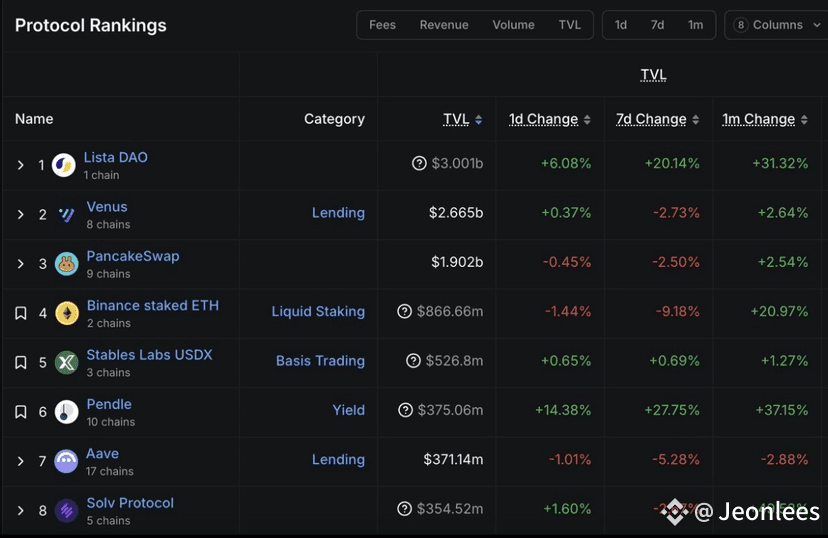828x538 pixels.
Task: Expand the Lista DAO row
Action: 21,165
